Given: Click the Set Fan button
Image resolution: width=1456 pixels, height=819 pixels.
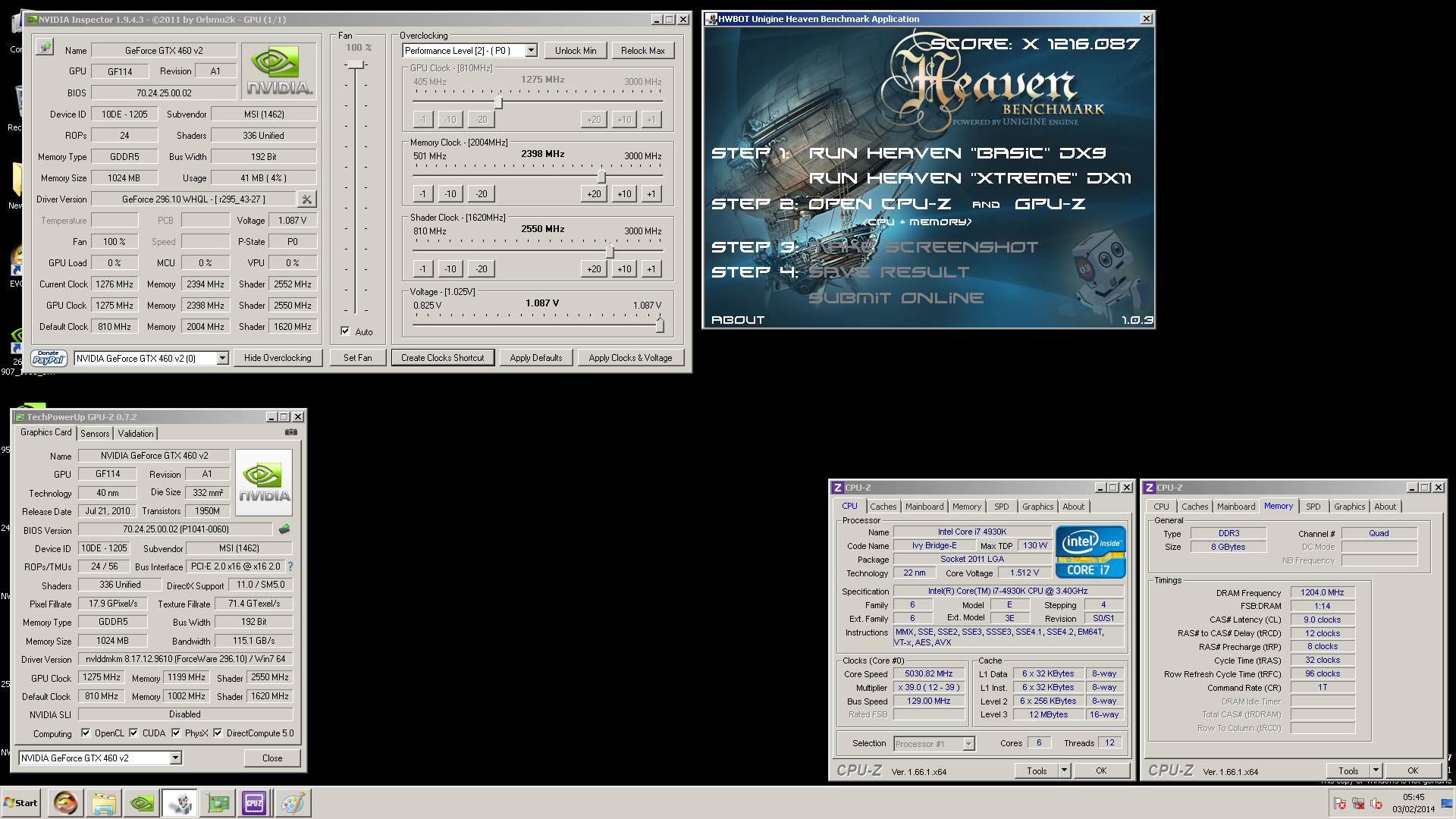Looking at the screenshot, I should (358, 358).
